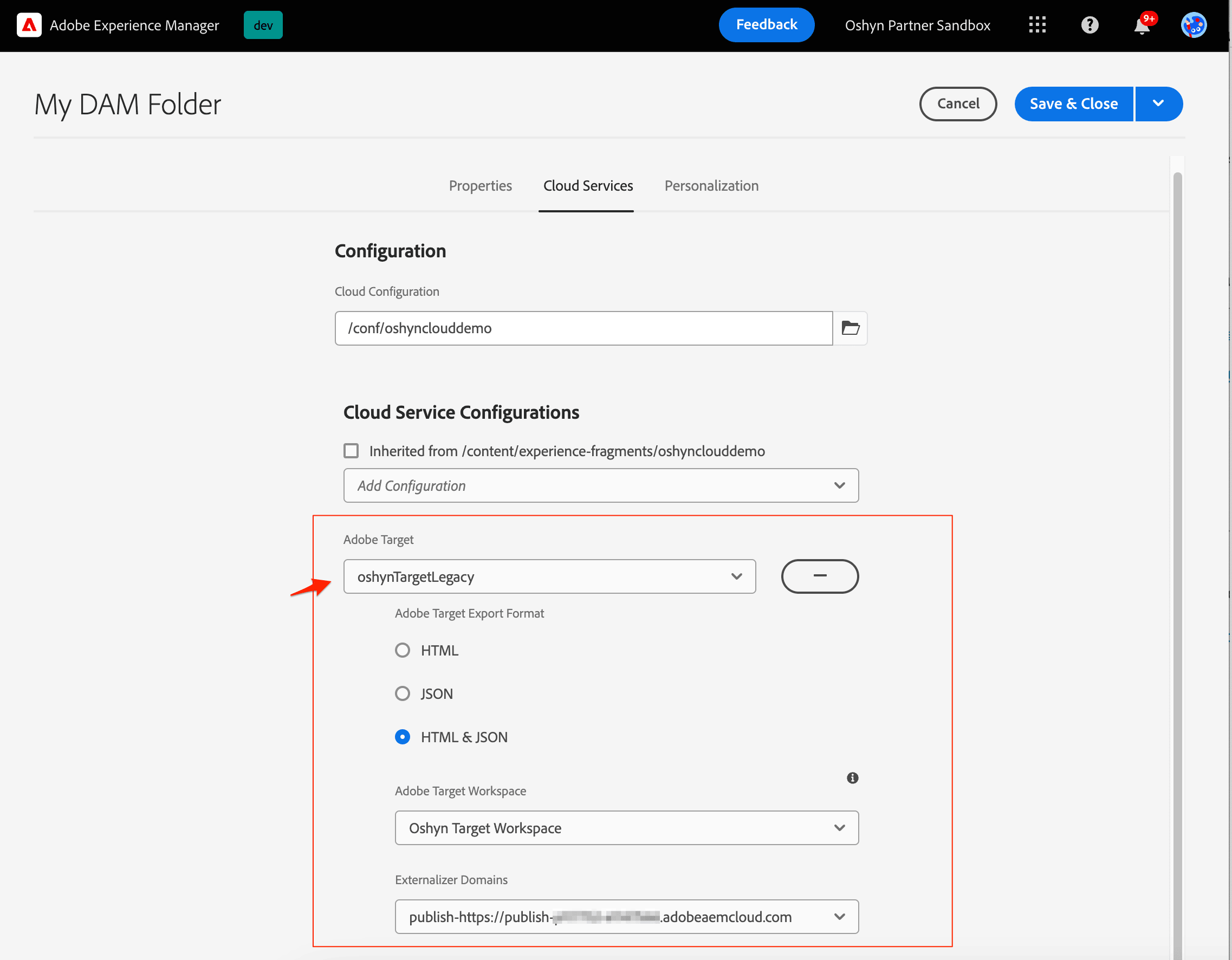Browse for cloud configuration path folder icon
Image resolution: width=1232 pixels, height=960 pixels.
[850, 328]
